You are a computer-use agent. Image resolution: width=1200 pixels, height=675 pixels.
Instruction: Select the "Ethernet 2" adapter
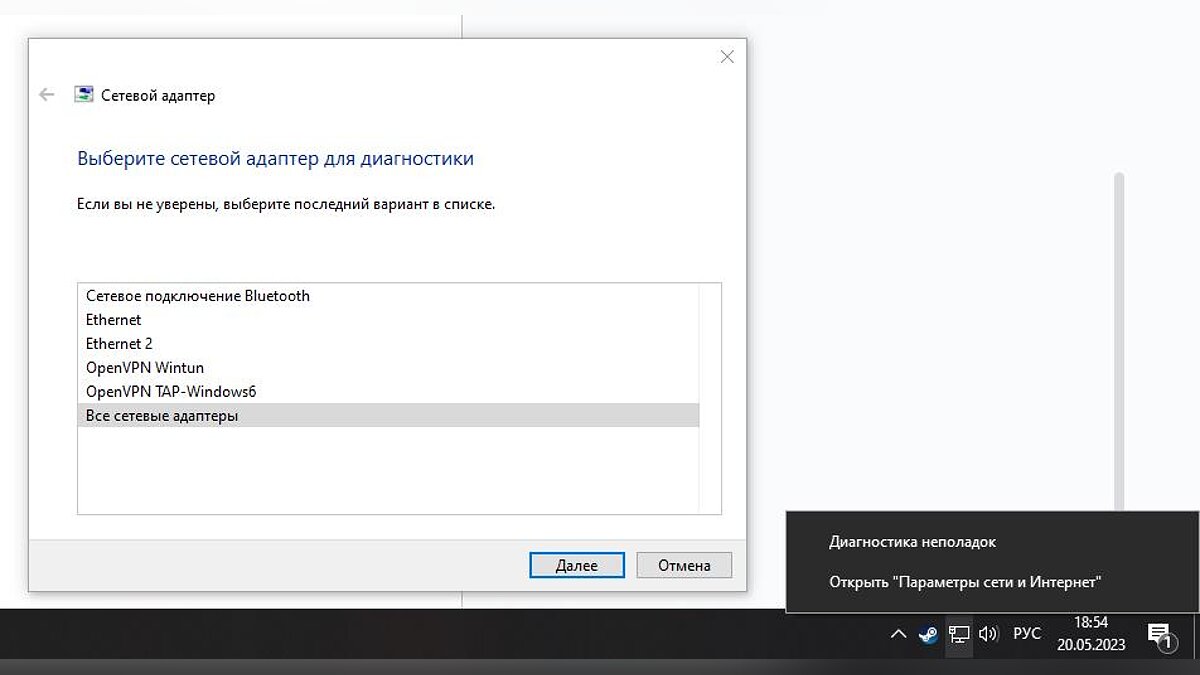[x=120, y=344]
